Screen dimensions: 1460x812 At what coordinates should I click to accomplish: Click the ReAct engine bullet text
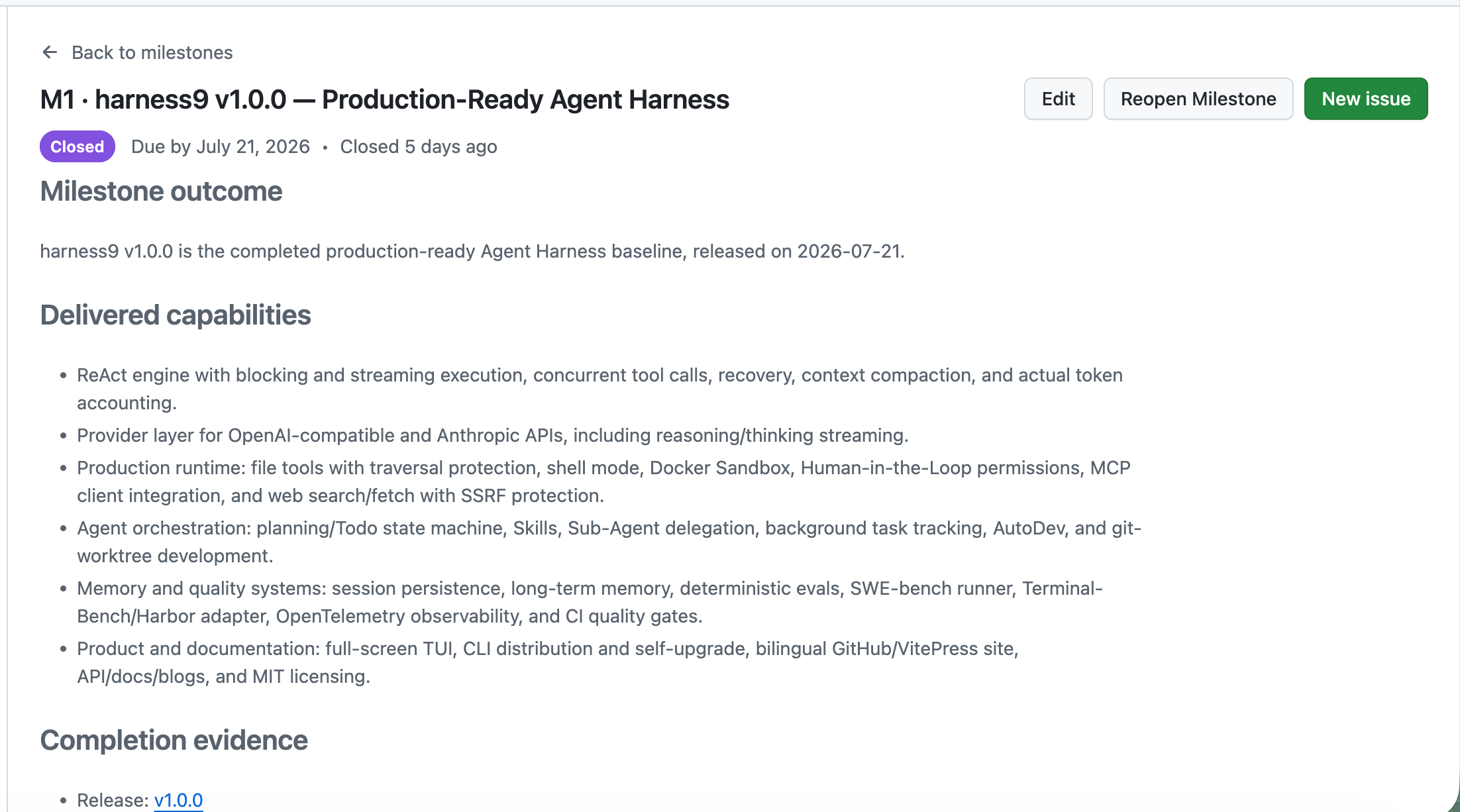(600, 389)
